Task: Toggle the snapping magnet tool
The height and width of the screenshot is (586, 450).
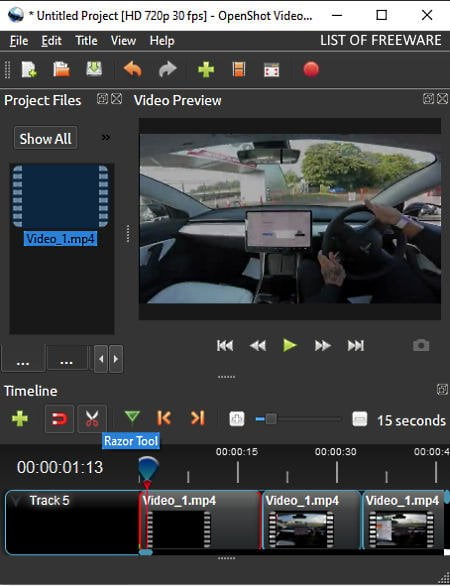Action: pos(59,419)
